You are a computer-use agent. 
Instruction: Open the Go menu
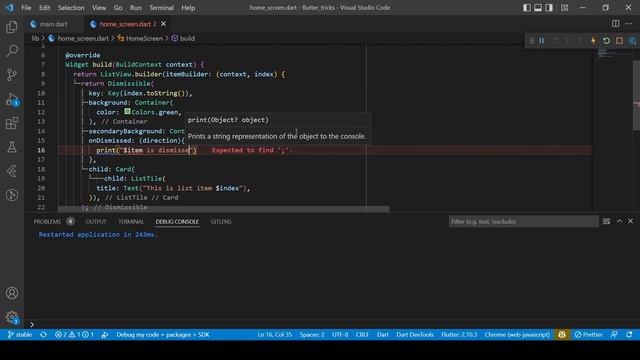tap(118, 8)
